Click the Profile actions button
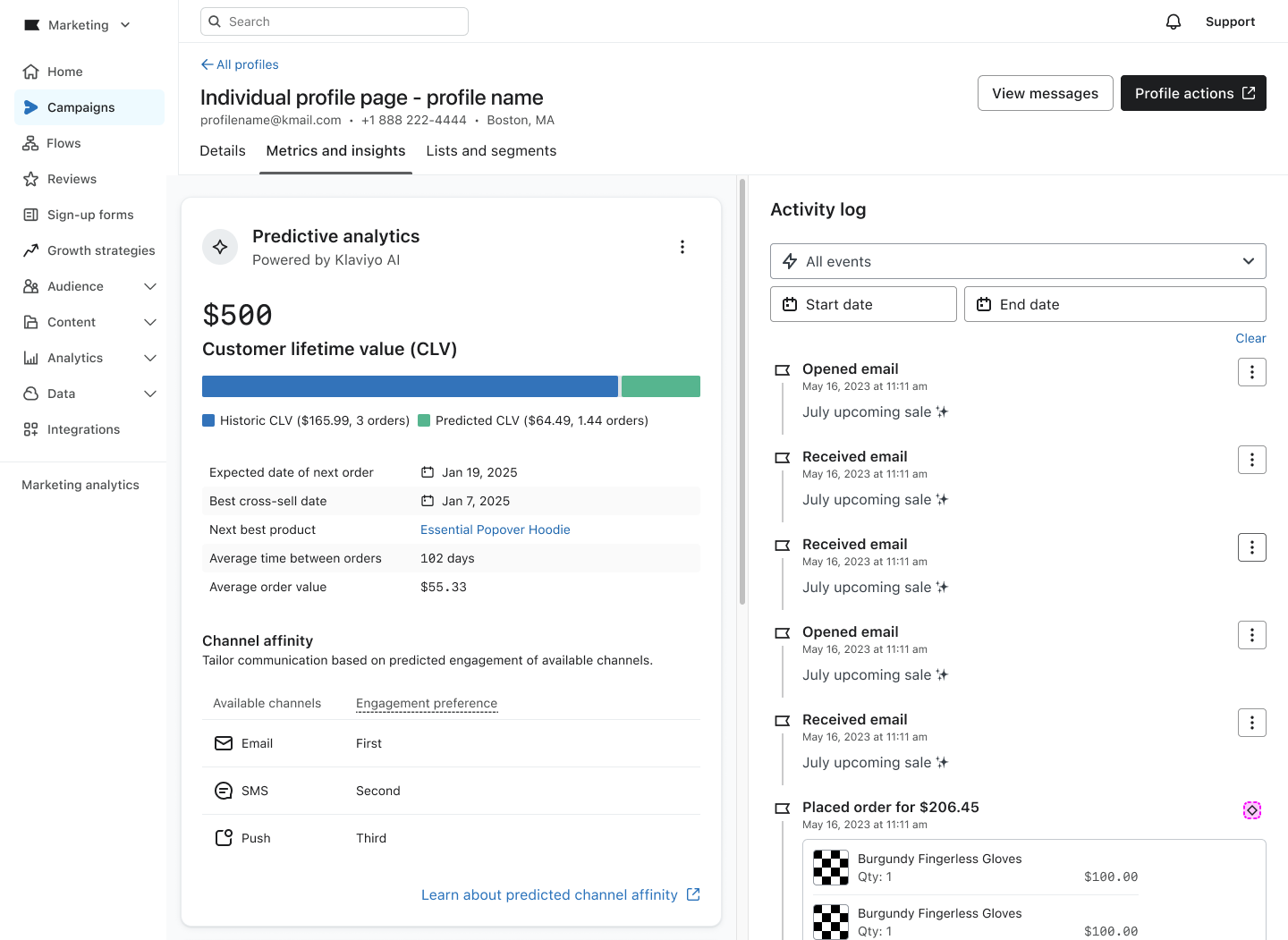 click(1193, 93)
